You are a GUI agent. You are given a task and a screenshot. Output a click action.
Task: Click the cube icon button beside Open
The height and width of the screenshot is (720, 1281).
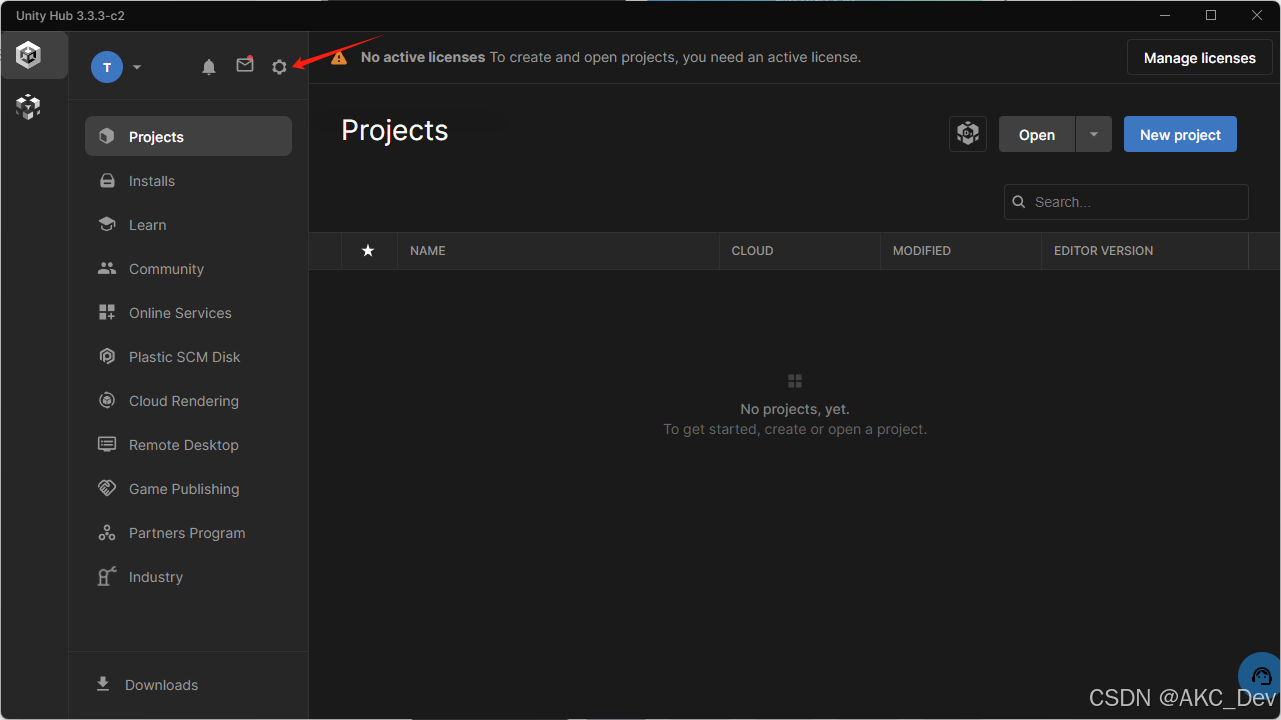click(967, 134)
